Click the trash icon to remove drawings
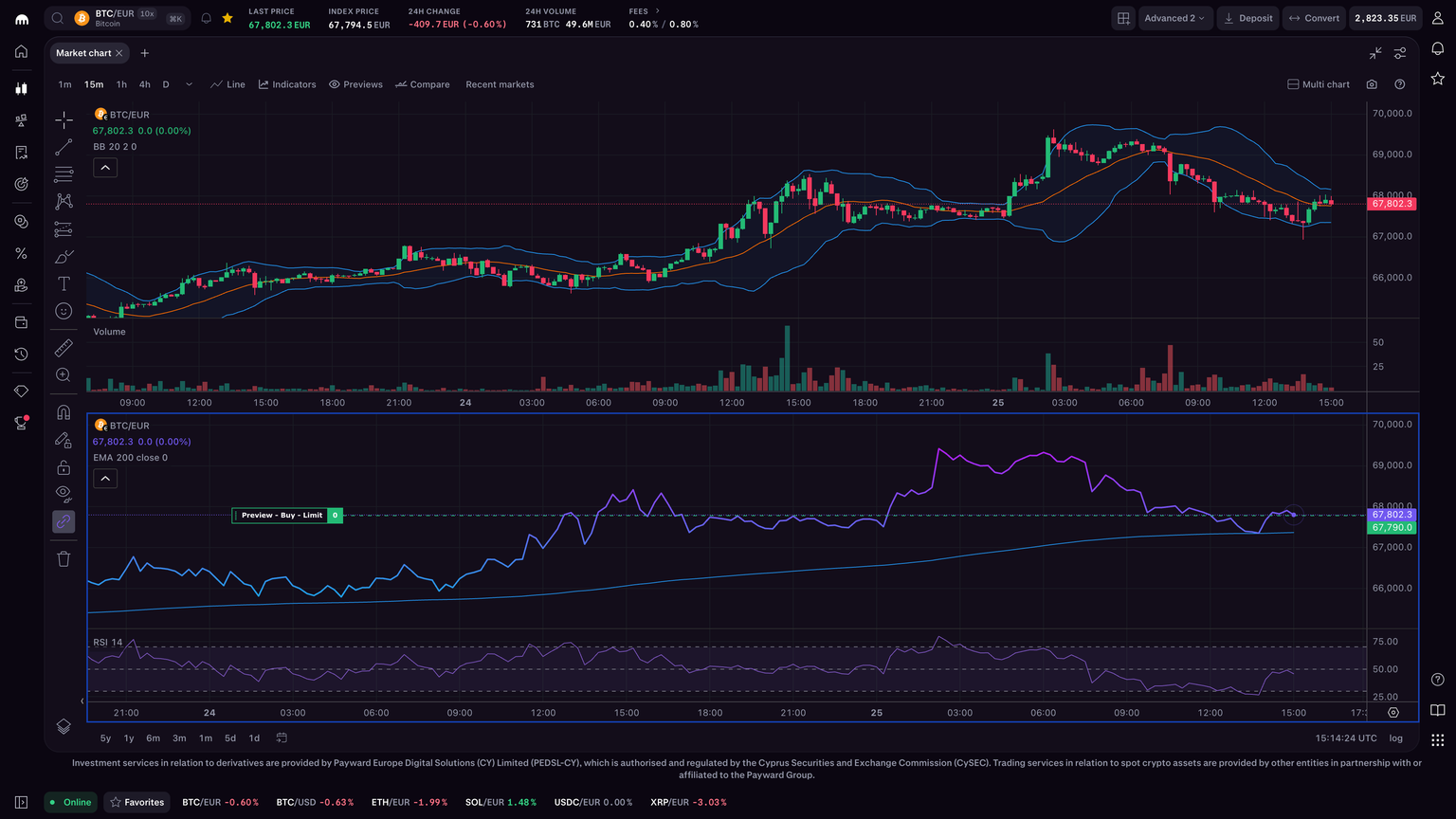Viewport: 1456px width, 819px height. point(64,559)
